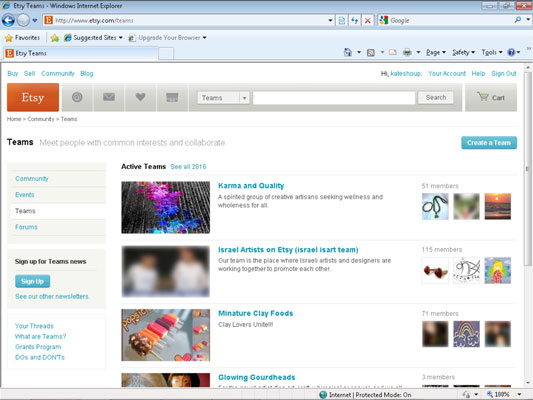Click the Etsy Search button
Screen dimensions: 533x400
435,98
